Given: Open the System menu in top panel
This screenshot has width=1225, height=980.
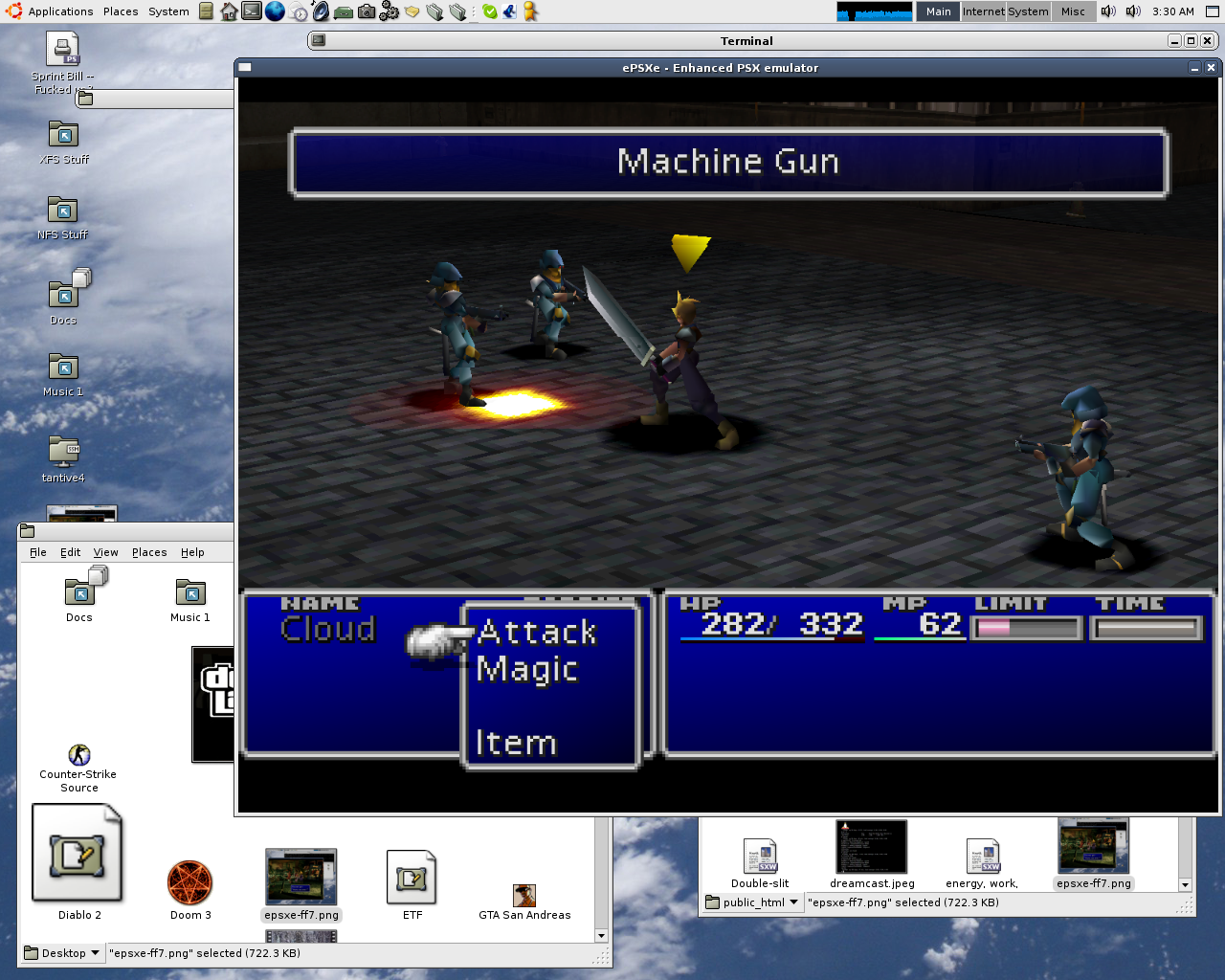Looking at the screenshot, I should click(168, 11).
